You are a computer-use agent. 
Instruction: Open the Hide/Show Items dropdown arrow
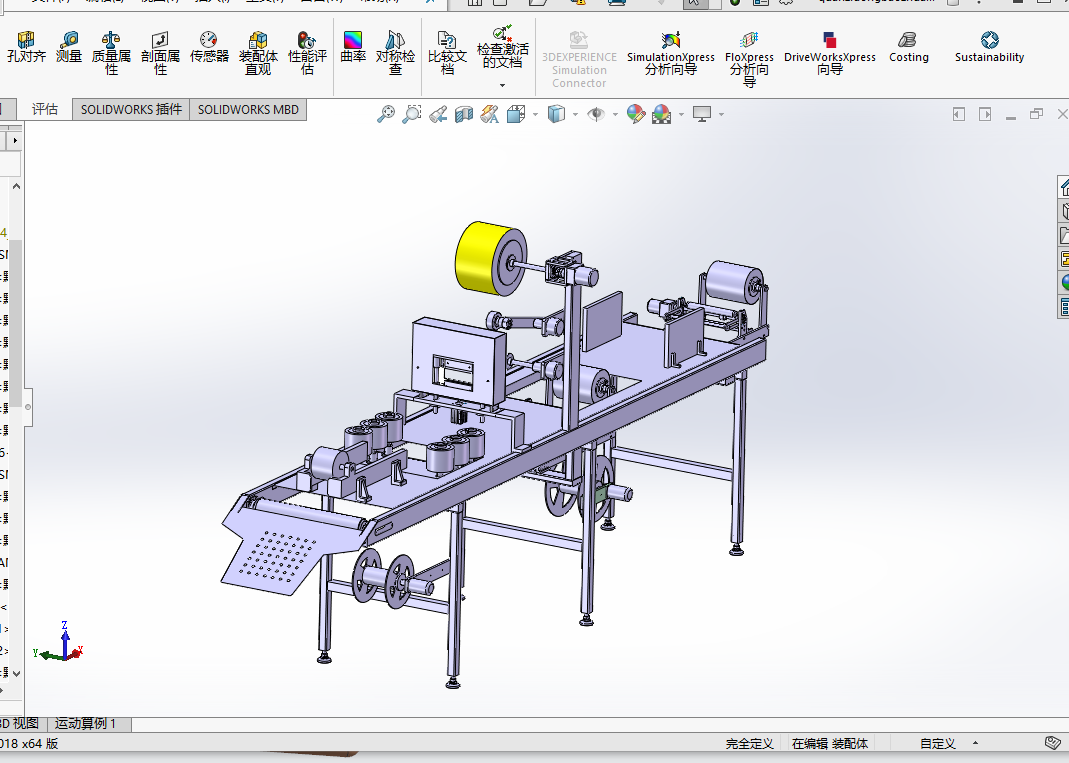click(x=615, y=115)
